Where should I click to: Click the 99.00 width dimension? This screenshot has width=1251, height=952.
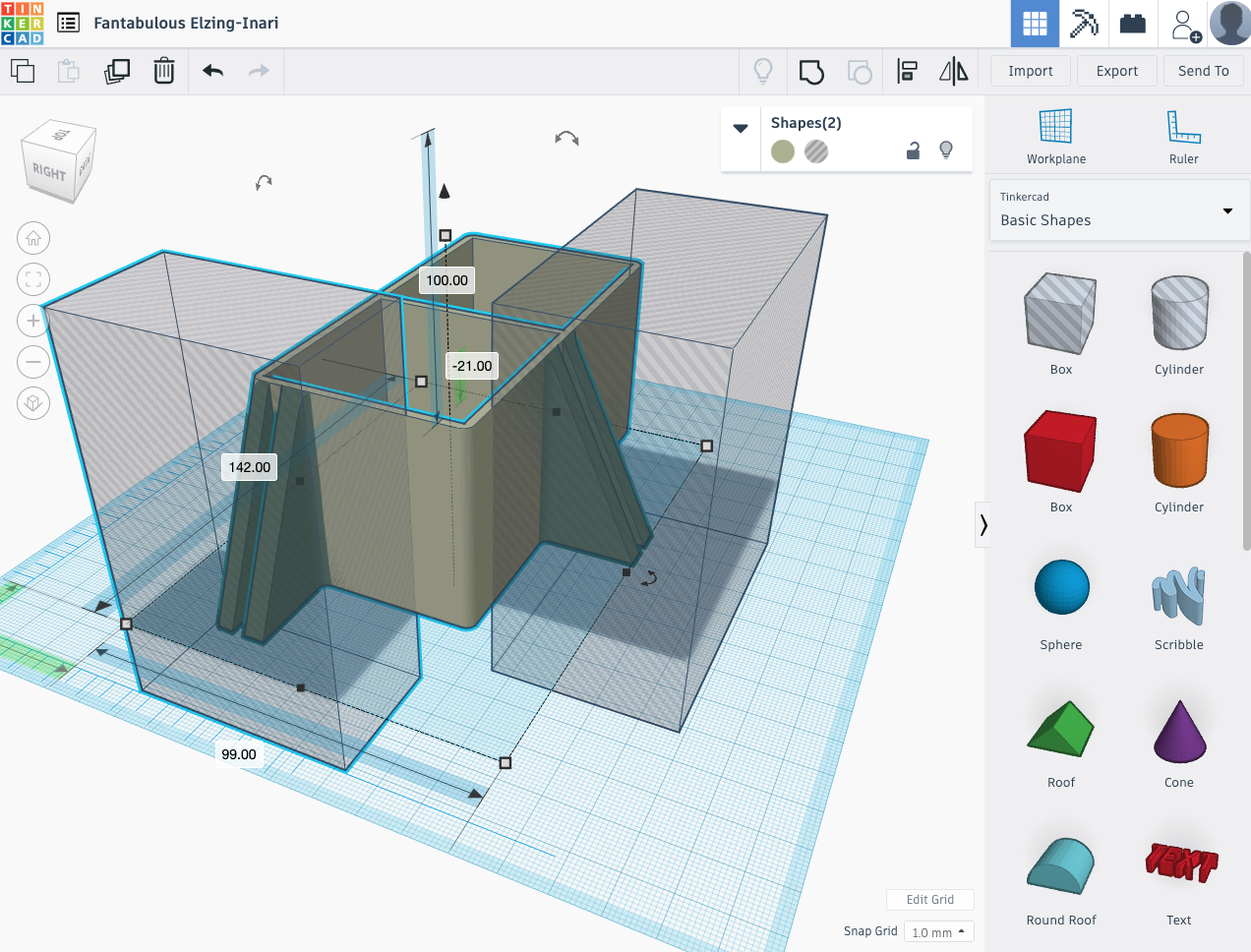pyautogui.click(x=239, y=754)
